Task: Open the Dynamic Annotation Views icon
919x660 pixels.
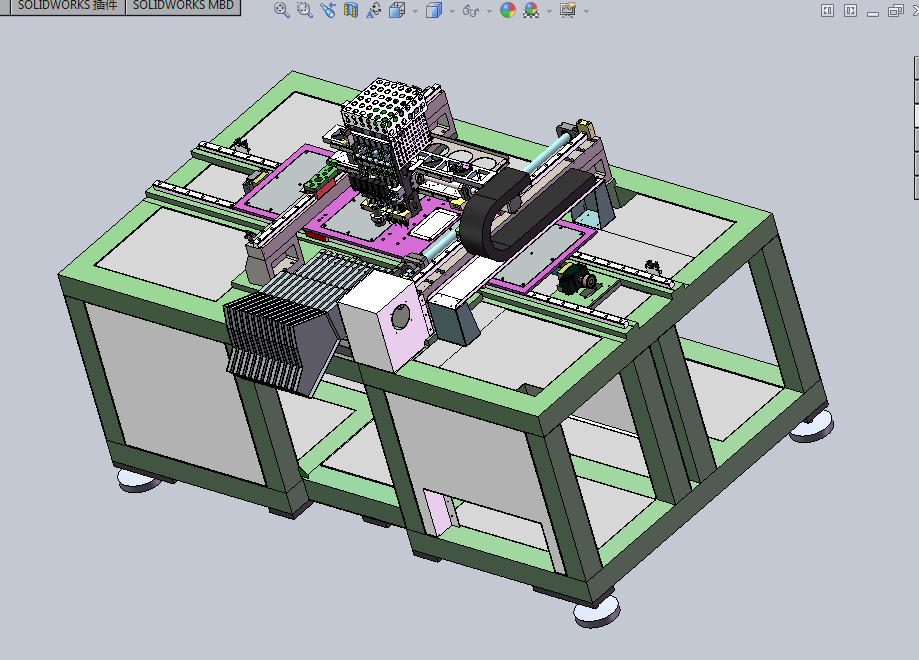Action: pyautogui.click(x=373, y=10)
